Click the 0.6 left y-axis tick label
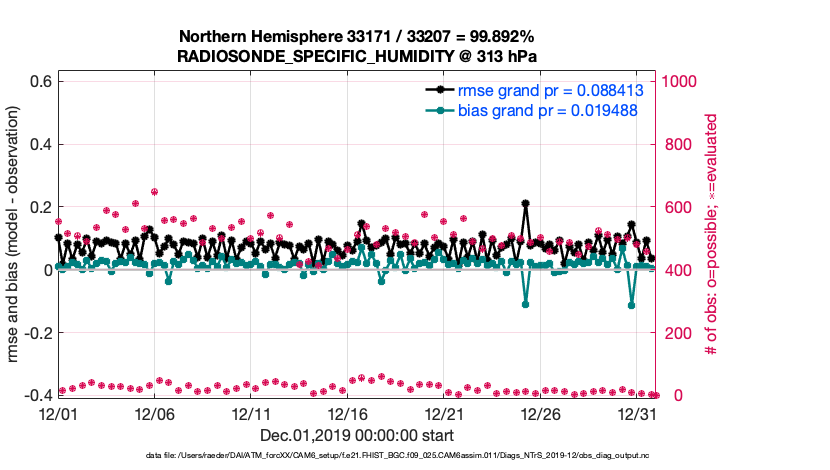 pos(37,80)
